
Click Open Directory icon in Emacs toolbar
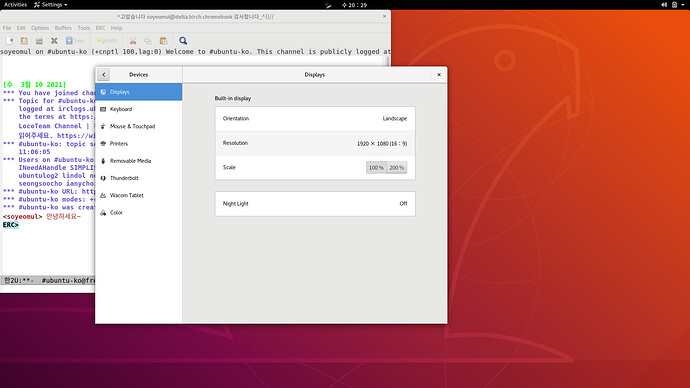(x=39, y=40)
